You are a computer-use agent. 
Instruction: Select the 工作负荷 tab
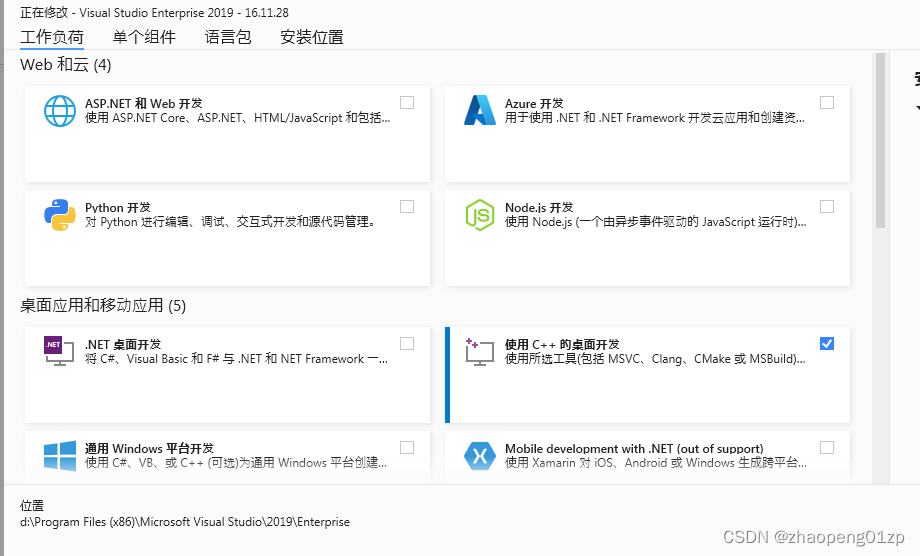coord(52,37)
